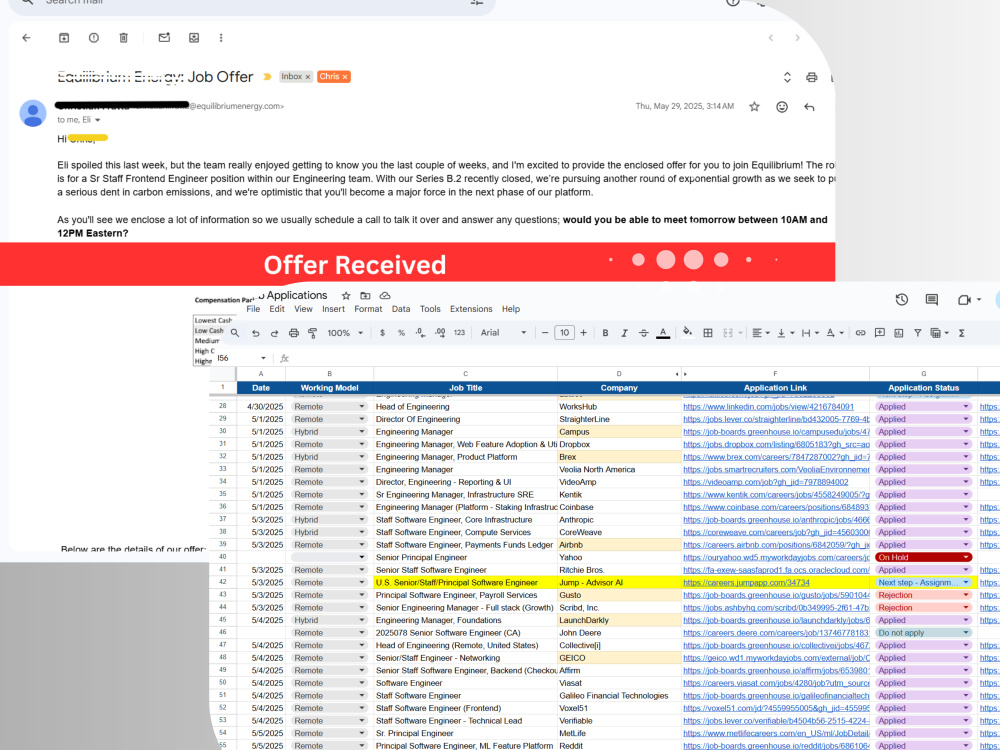Viewport: 1000px width, 750px height.
Task: Open the fill color picker
Action: click(x=687, y=332)
